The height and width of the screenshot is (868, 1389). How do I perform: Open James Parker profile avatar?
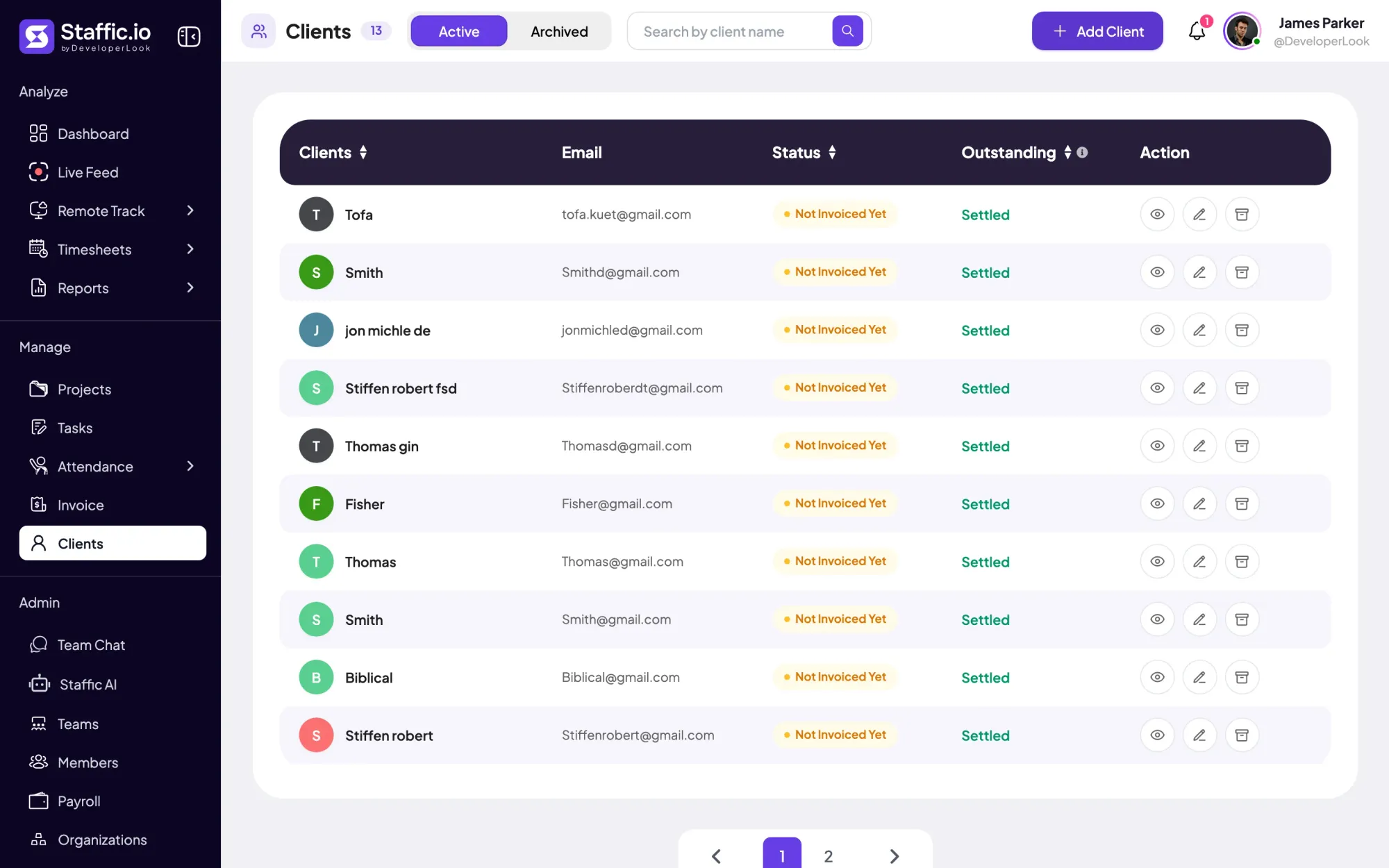click(x=1242, y=31)
